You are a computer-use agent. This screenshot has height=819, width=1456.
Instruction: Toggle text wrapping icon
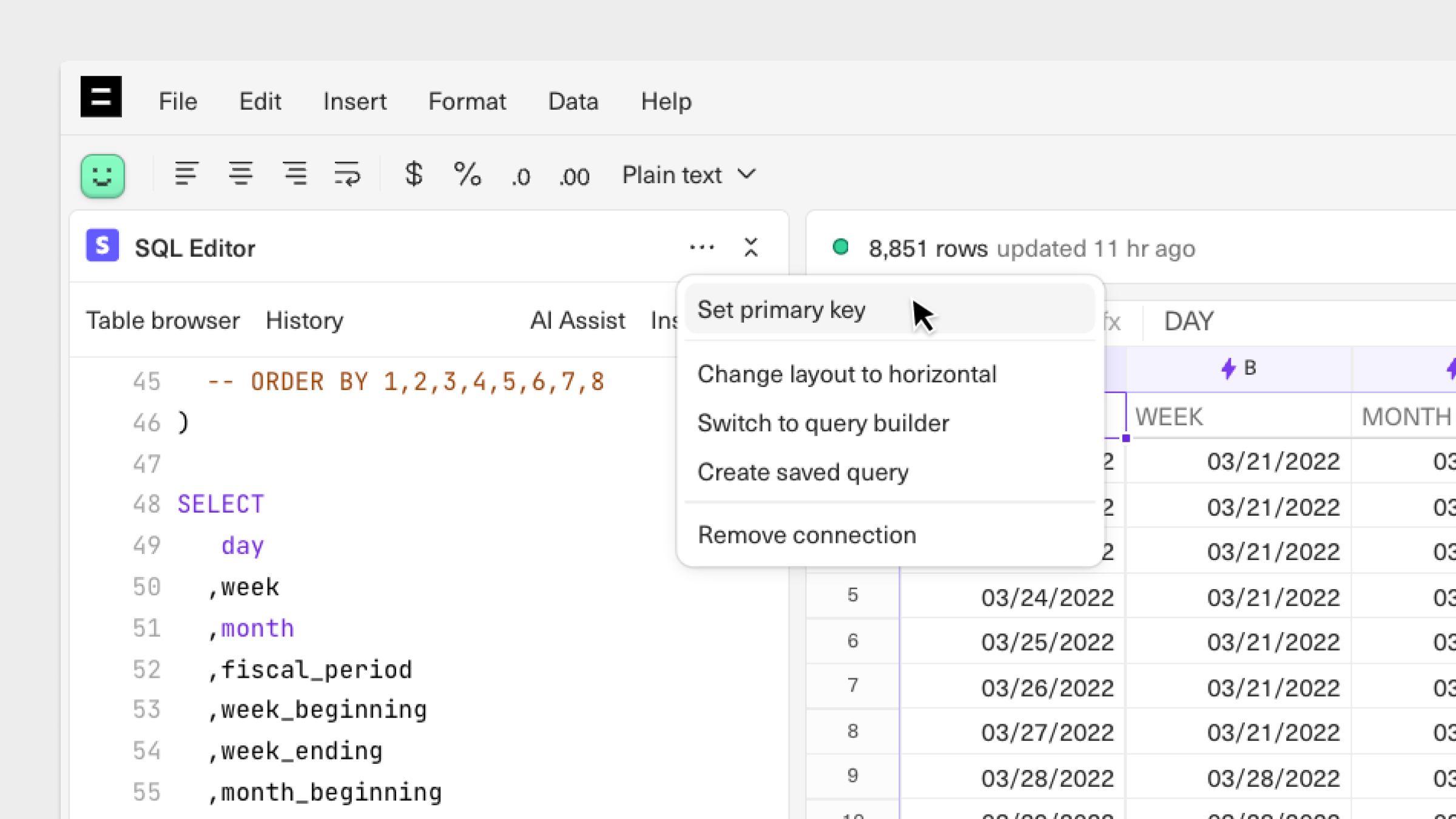347,175
